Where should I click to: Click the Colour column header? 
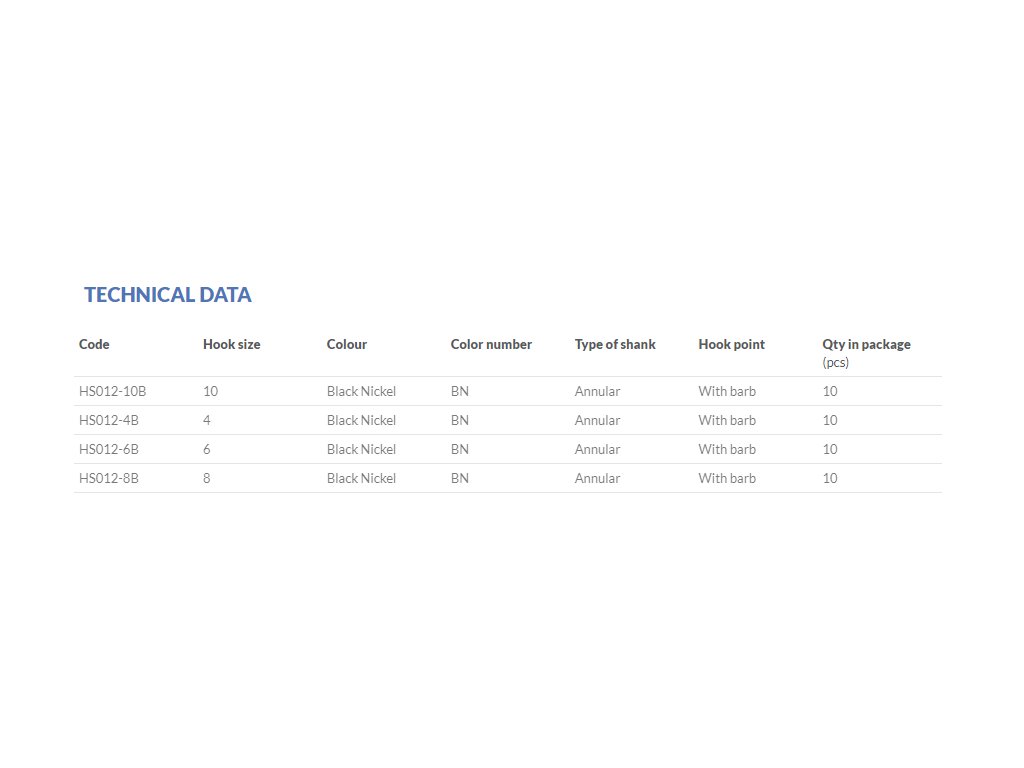(x=347, y=344)
